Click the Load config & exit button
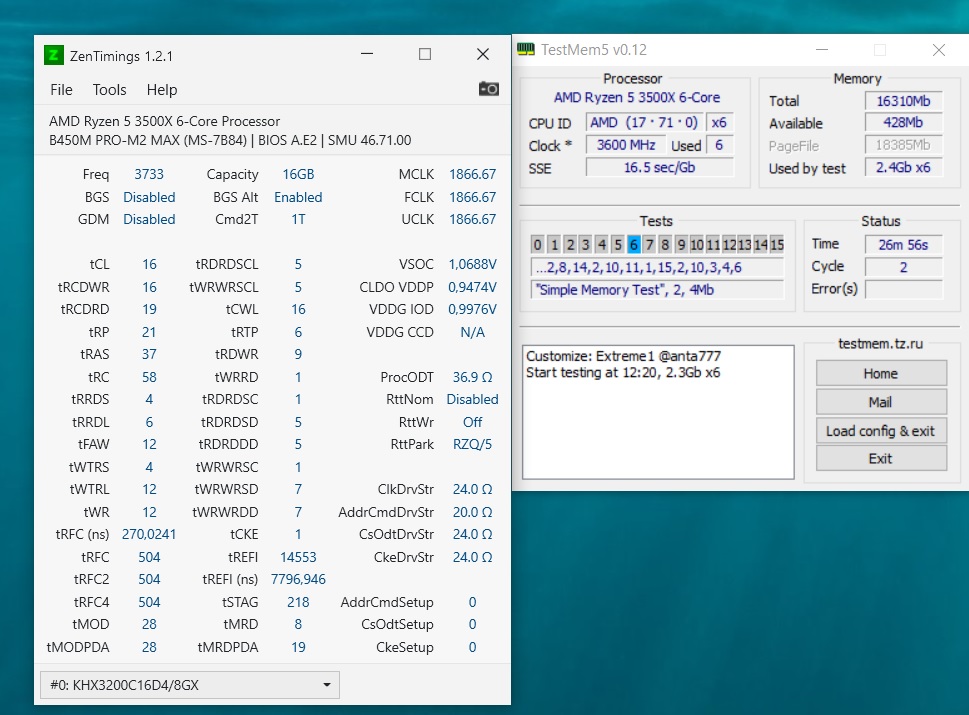 [880, 431]
